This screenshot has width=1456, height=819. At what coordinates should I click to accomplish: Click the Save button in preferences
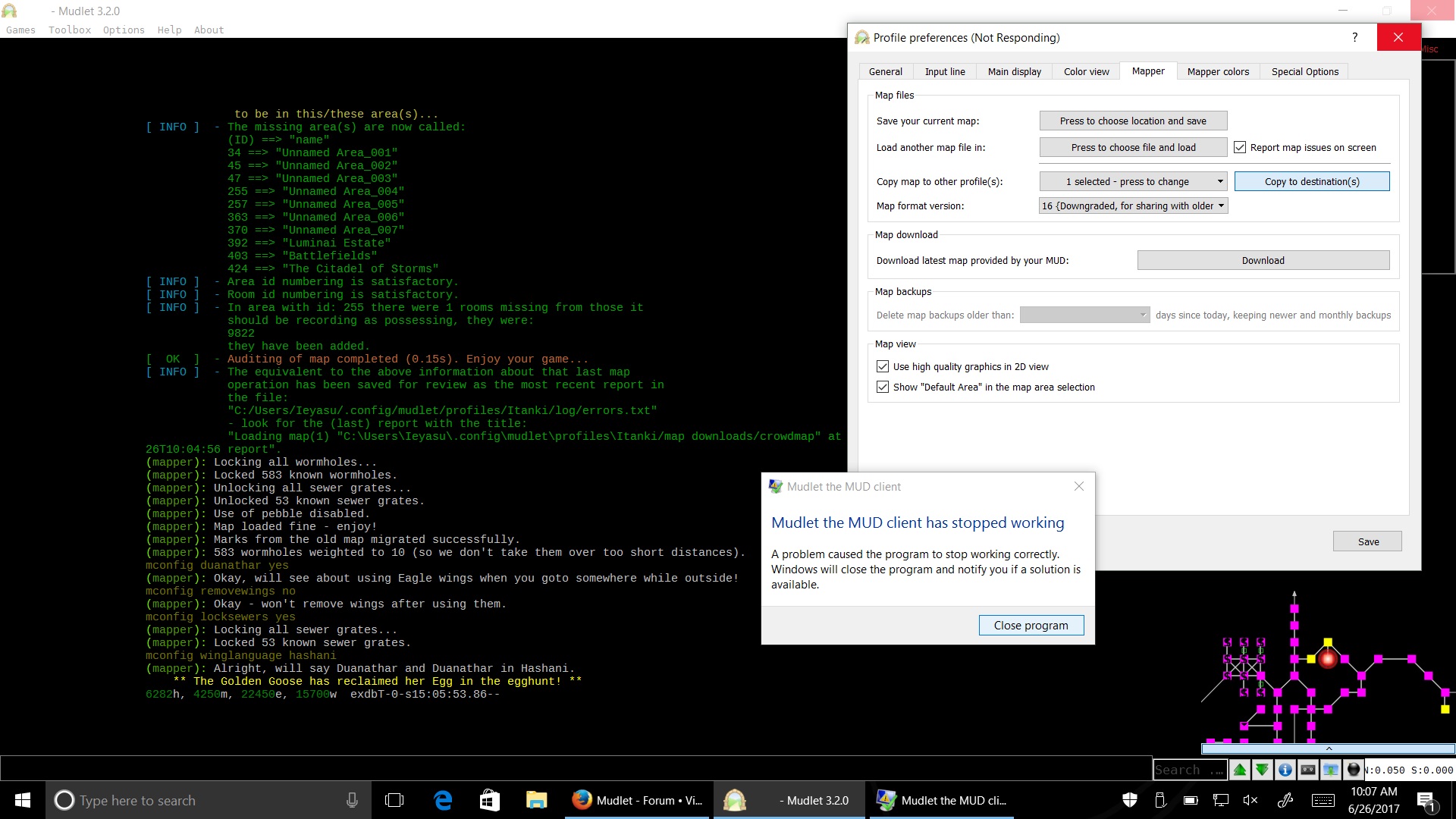[1368, 541]
